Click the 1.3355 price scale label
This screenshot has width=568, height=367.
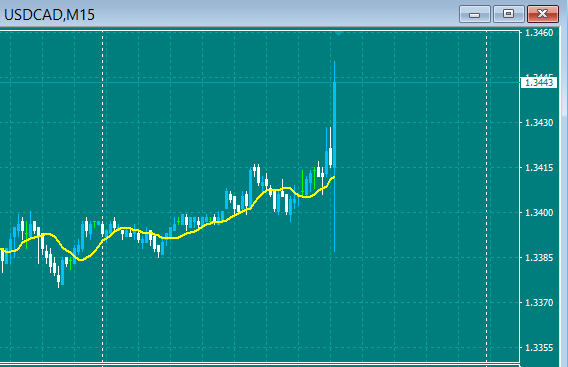pos(539,348)
